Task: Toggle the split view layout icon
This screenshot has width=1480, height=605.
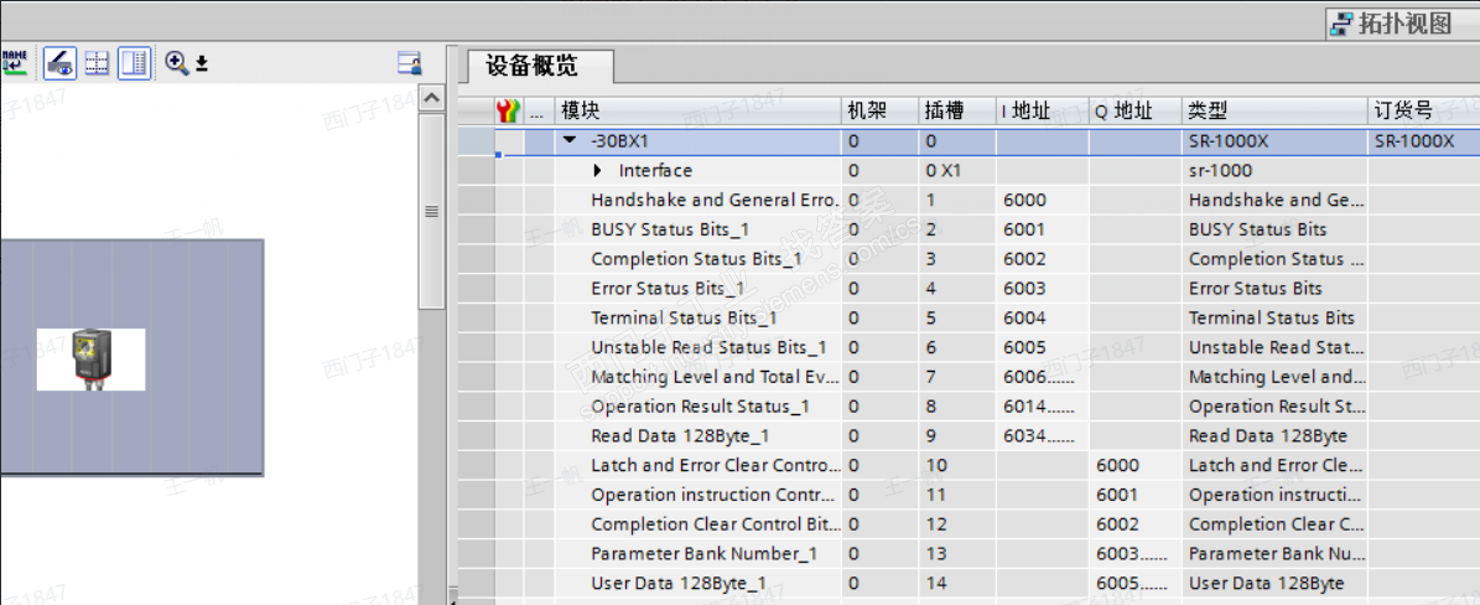Action: coord(134,64)
